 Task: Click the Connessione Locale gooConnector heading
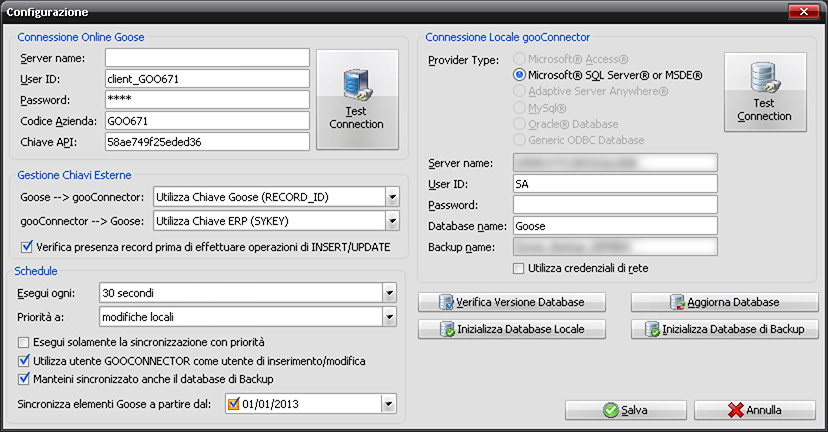tap(507, 37)
